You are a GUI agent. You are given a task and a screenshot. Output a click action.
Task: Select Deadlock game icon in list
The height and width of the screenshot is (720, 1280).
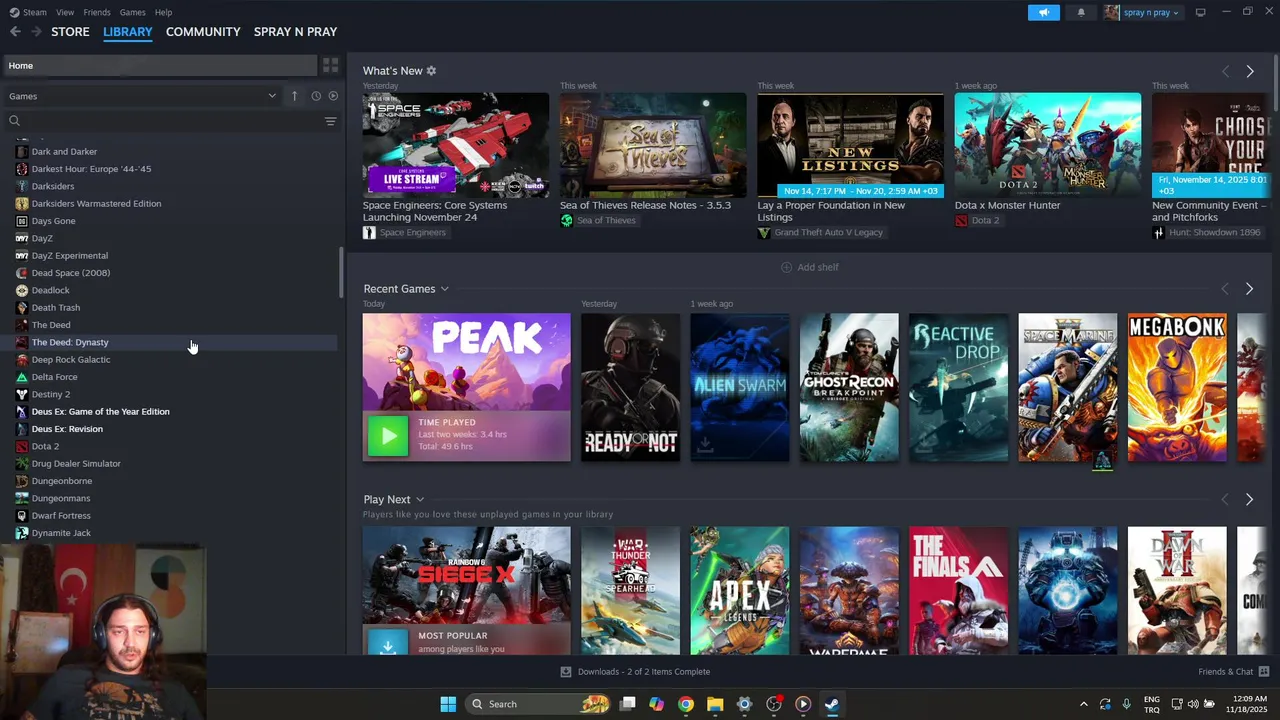(x=22, y=290)
